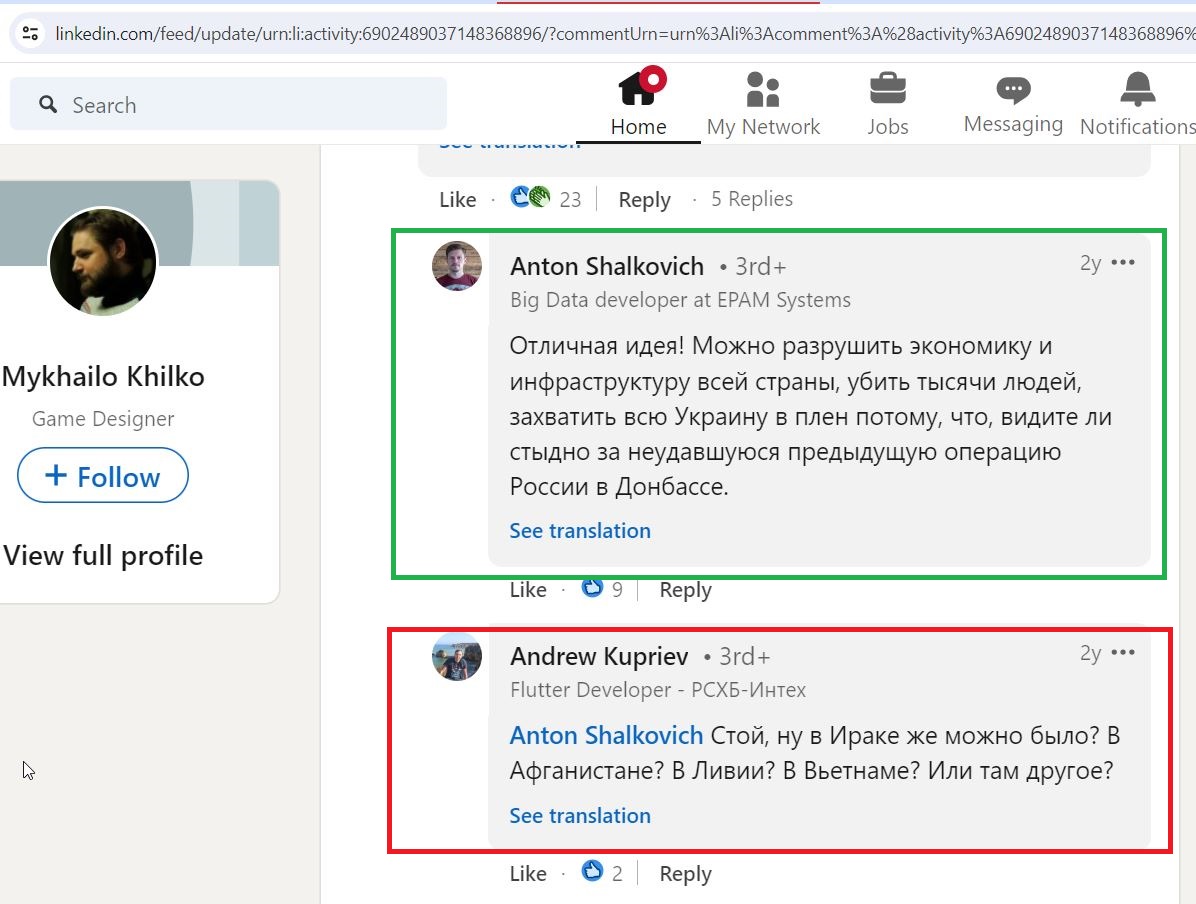Click Andrew Kupriev's author name
This screenshot has height=904, width=1196.
600,656
